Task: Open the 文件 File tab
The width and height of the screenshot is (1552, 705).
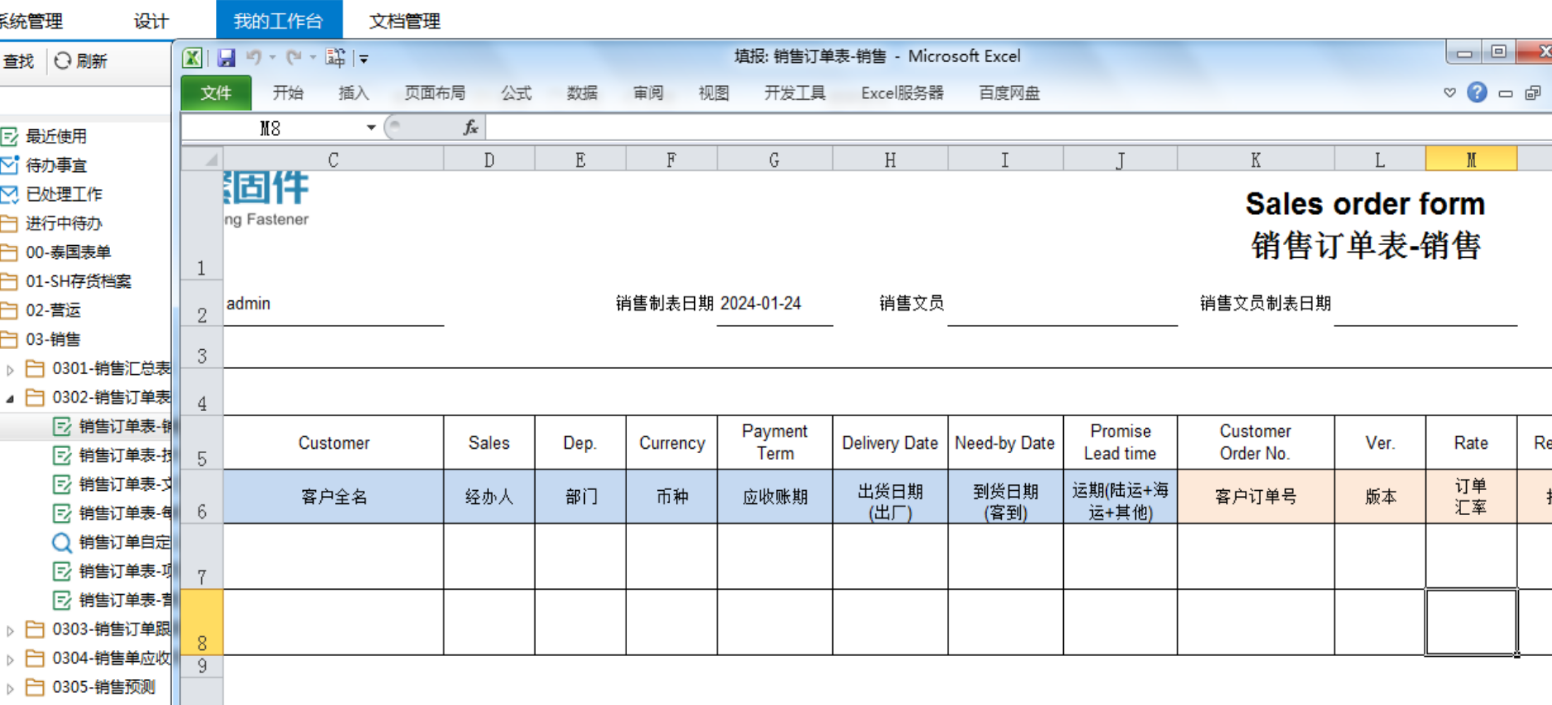Action: pyautogui.click(x=216, y=93)
